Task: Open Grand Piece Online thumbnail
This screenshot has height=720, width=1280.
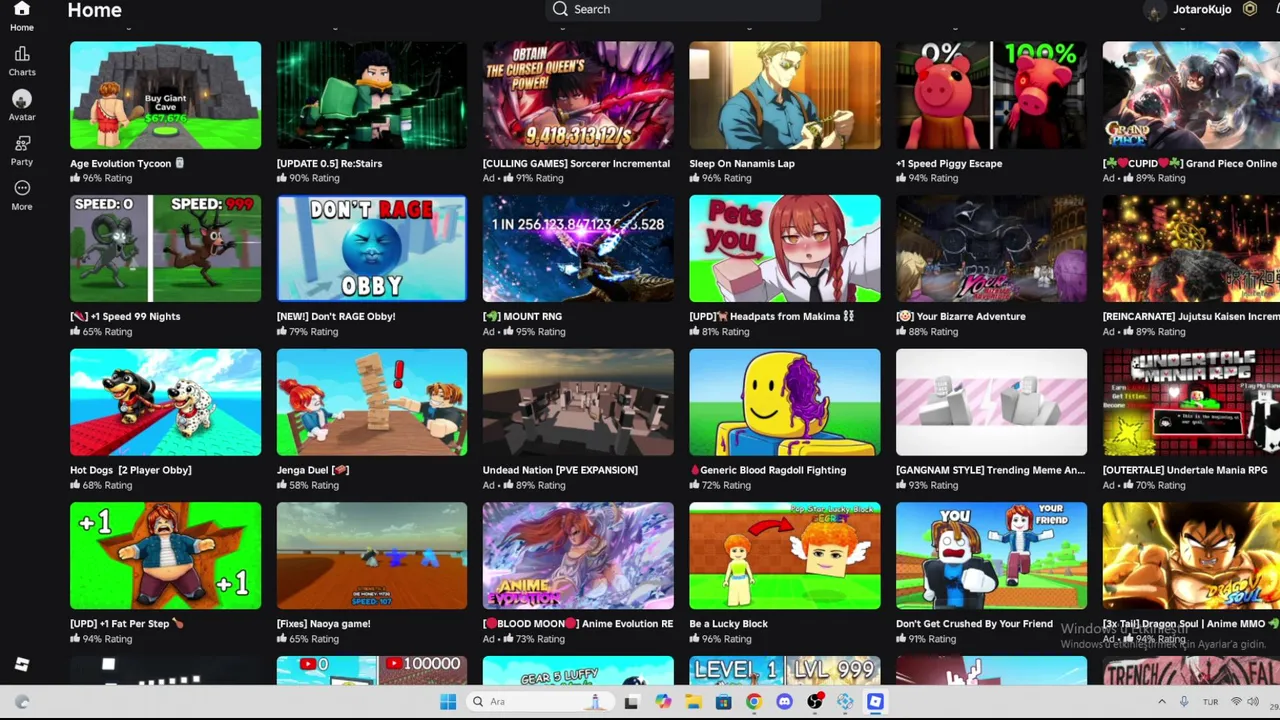Action: tap(1191, 95)
